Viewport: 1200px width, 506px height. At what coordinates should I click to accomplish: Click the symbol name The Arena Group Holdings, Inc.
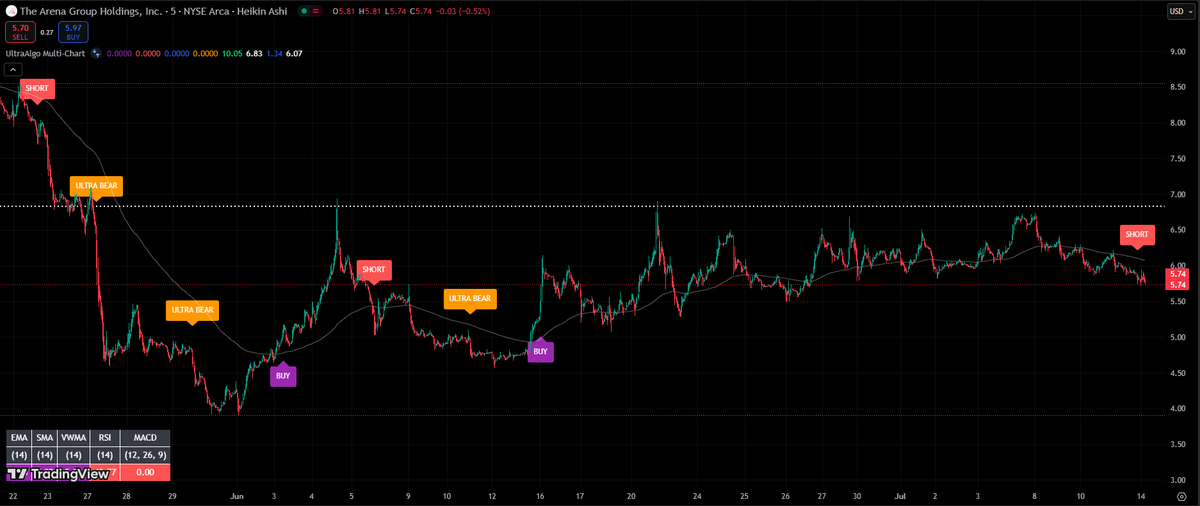89,10
